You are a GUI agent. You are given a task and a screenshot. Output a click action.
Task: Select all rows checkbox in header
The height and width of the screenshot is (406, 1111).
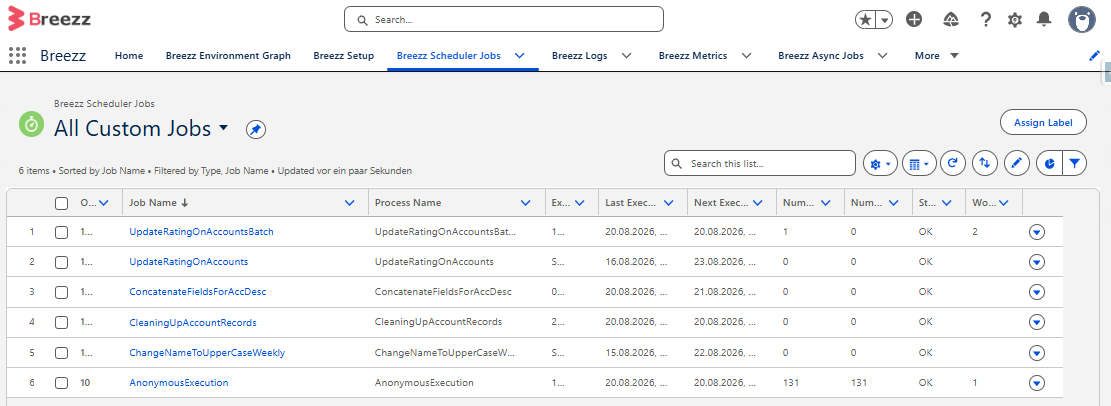[62, 203]
